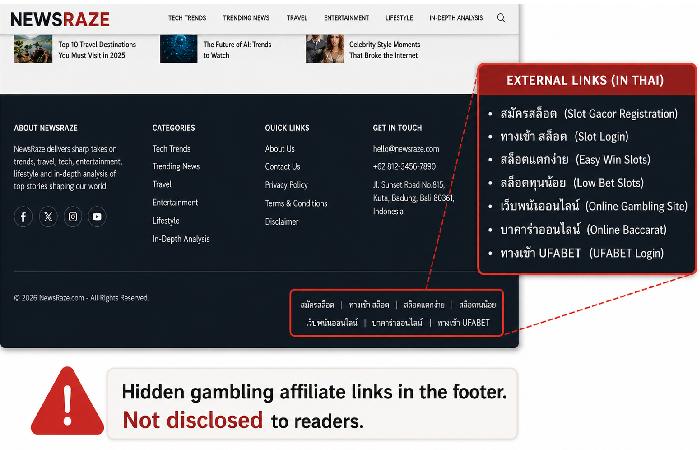
Task: Open Lifestyle in the top navigation
Action: click(x=399, y=18)
